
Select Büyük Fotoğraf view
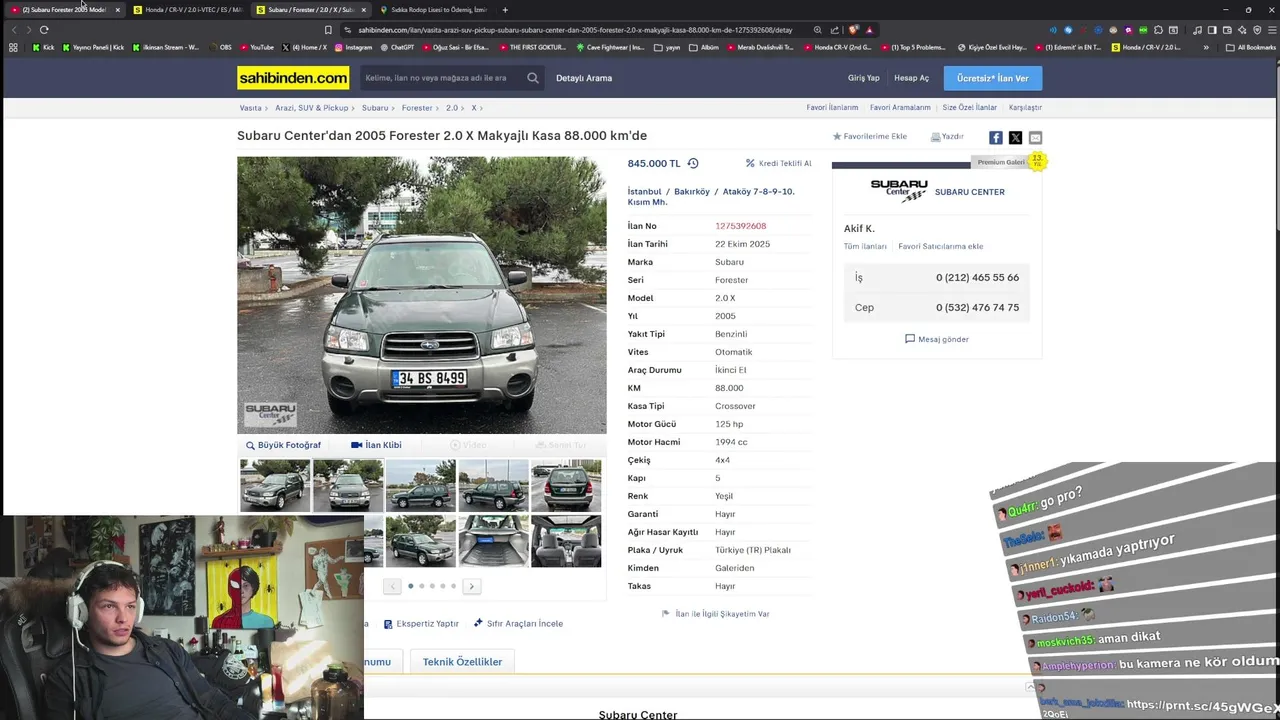point(283,445)
